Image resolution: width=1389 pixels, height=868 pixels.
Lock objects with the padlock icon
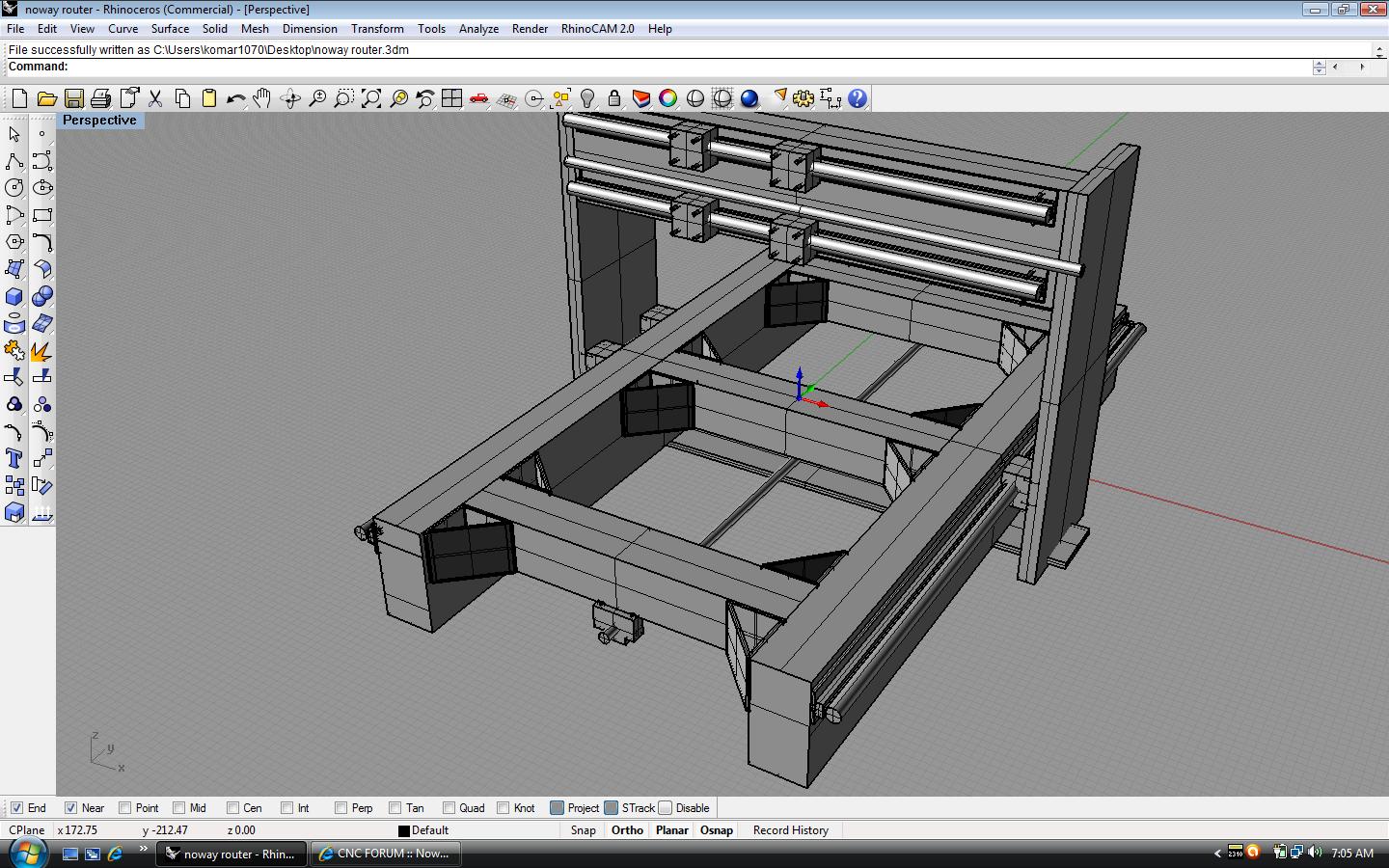pyautogui.click(x=613, y=98)
